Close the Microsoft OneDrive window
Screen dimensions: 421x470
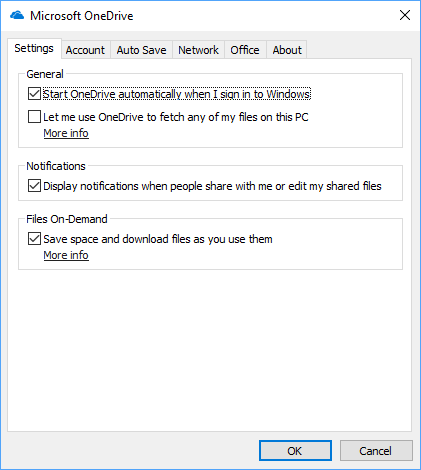point(405,15)
